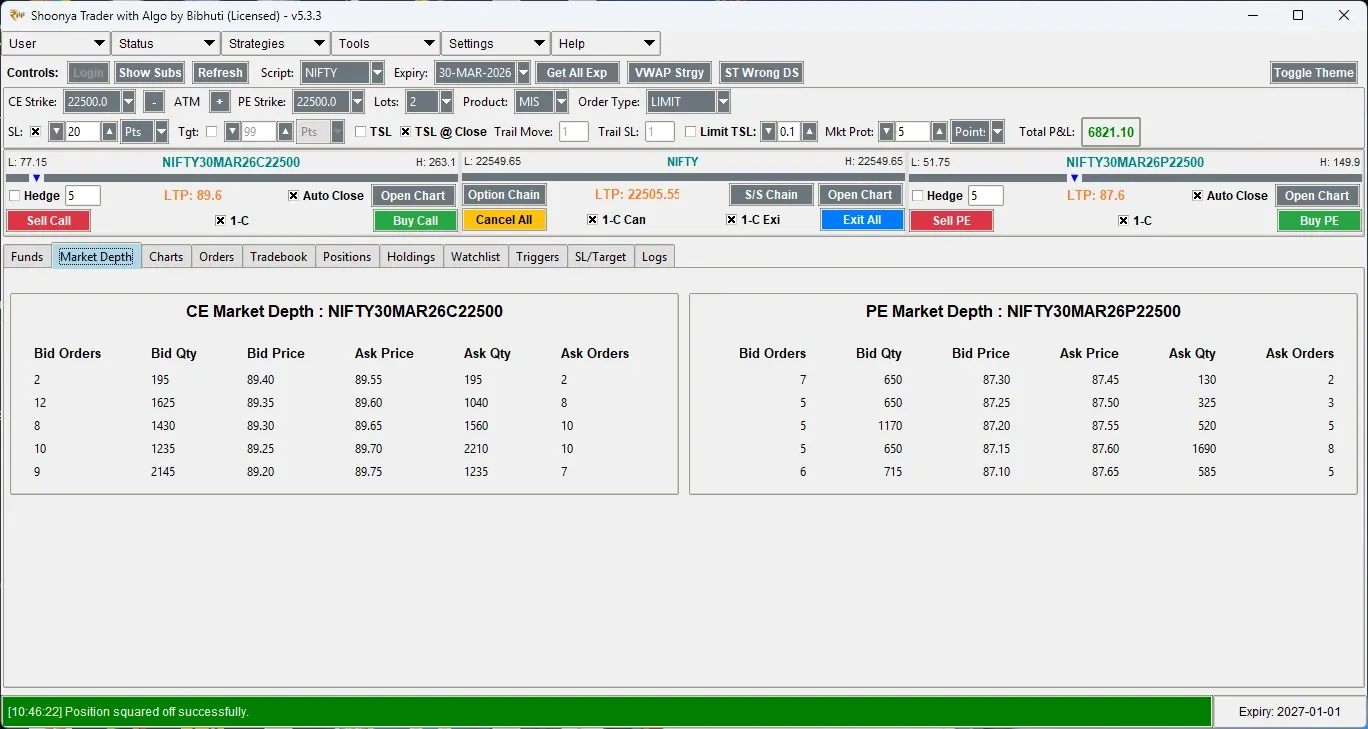Open the CE Strike dropdown

[128, 102]
